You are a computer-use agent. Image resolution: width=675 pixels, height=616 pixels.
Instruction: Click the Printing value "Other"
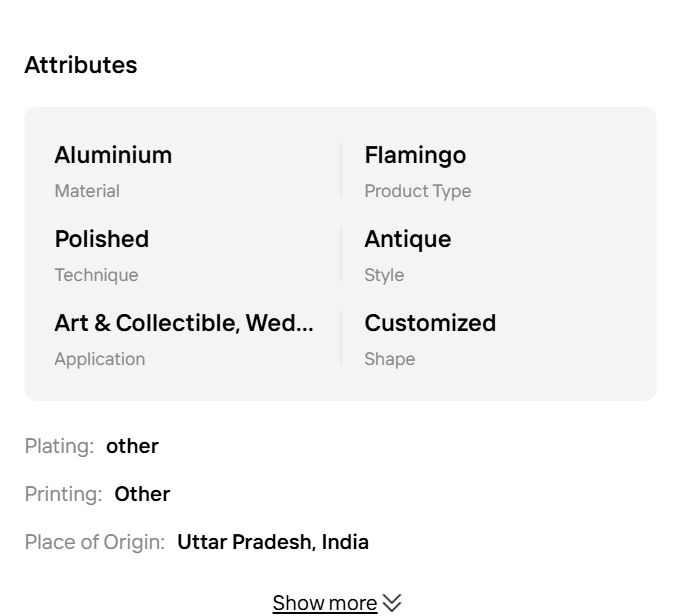pyautogui.click(x=142, y=494)
